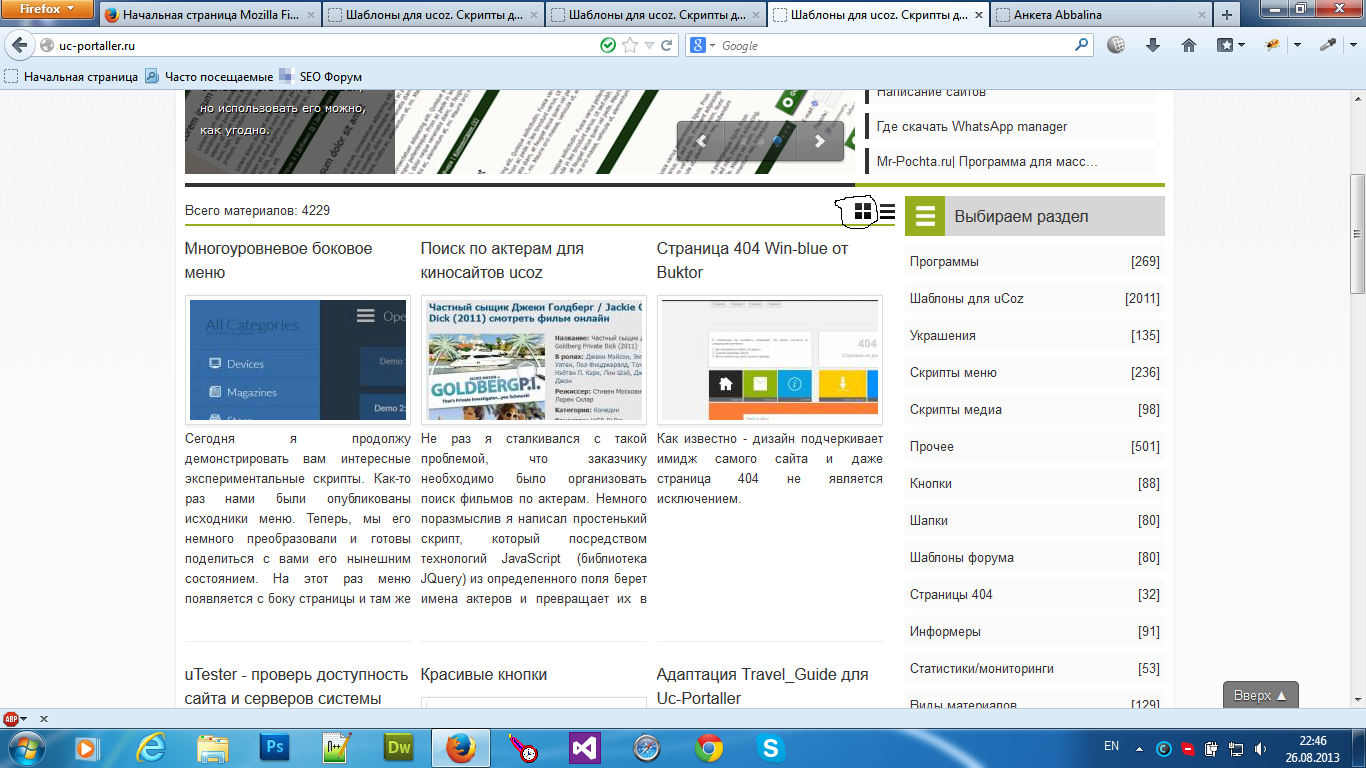Reload the page via refresh icon
This screenshot has width=1366, height=768.
pos(668,45)
